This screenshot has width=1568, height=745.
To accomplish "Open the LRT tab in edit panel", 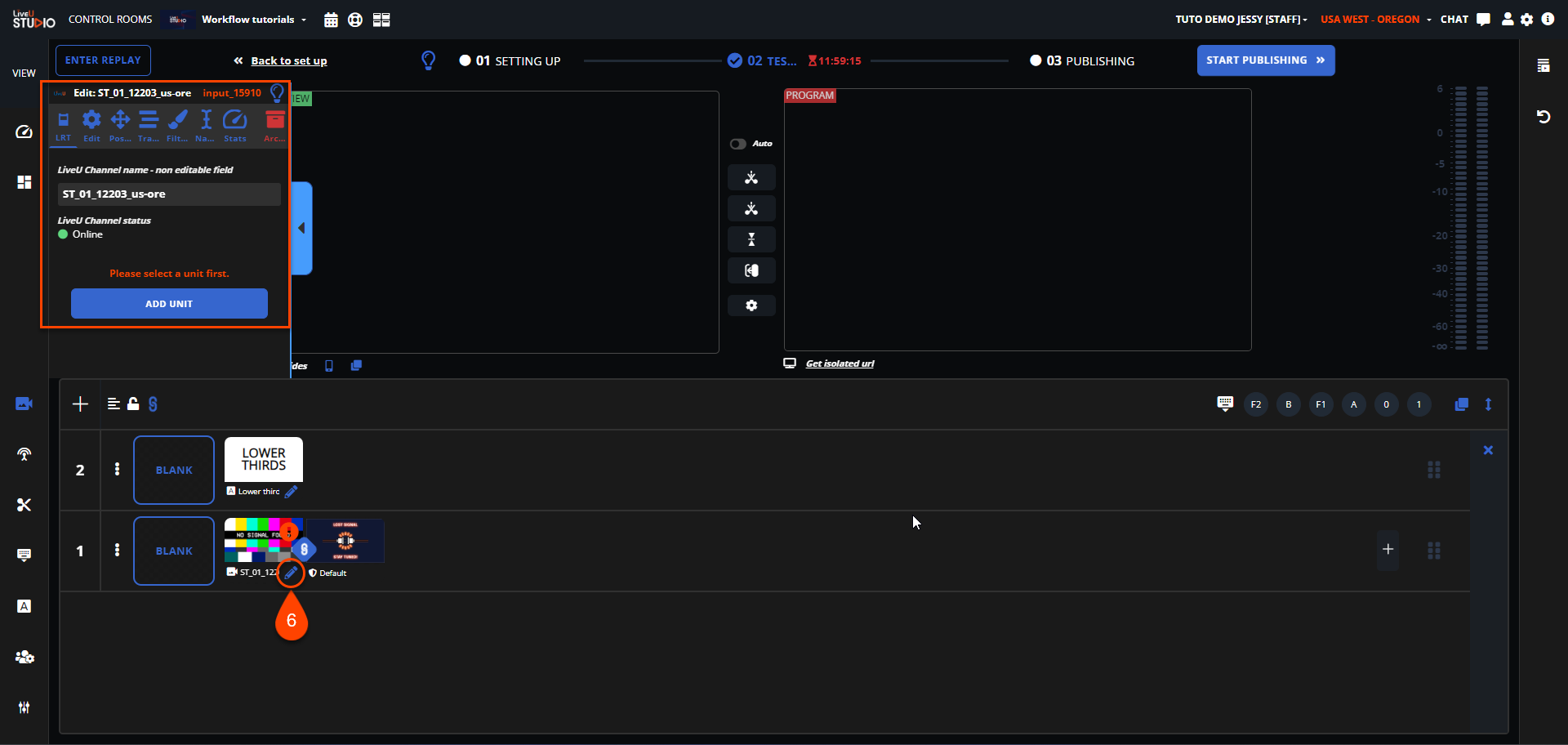I will tap(63, 127).
